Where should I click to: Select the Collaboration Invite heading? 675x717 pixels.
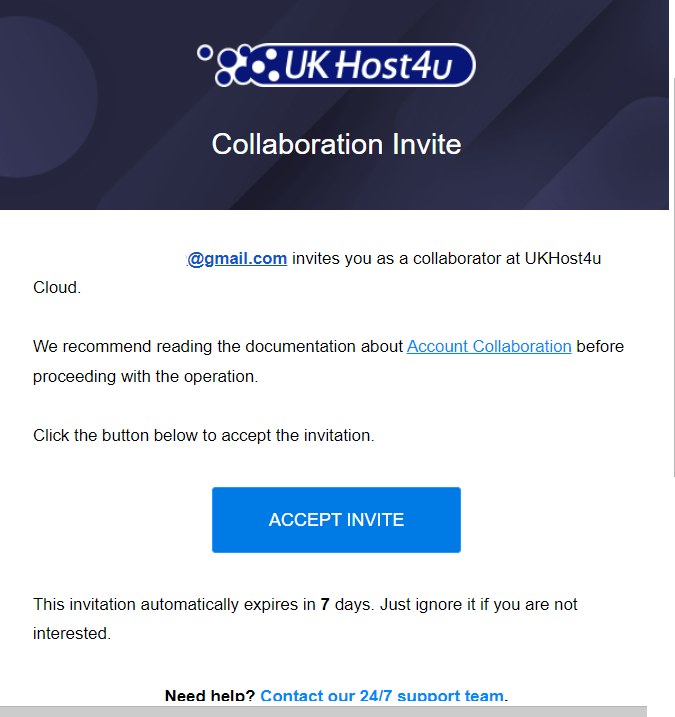click(x=336, y=144)
